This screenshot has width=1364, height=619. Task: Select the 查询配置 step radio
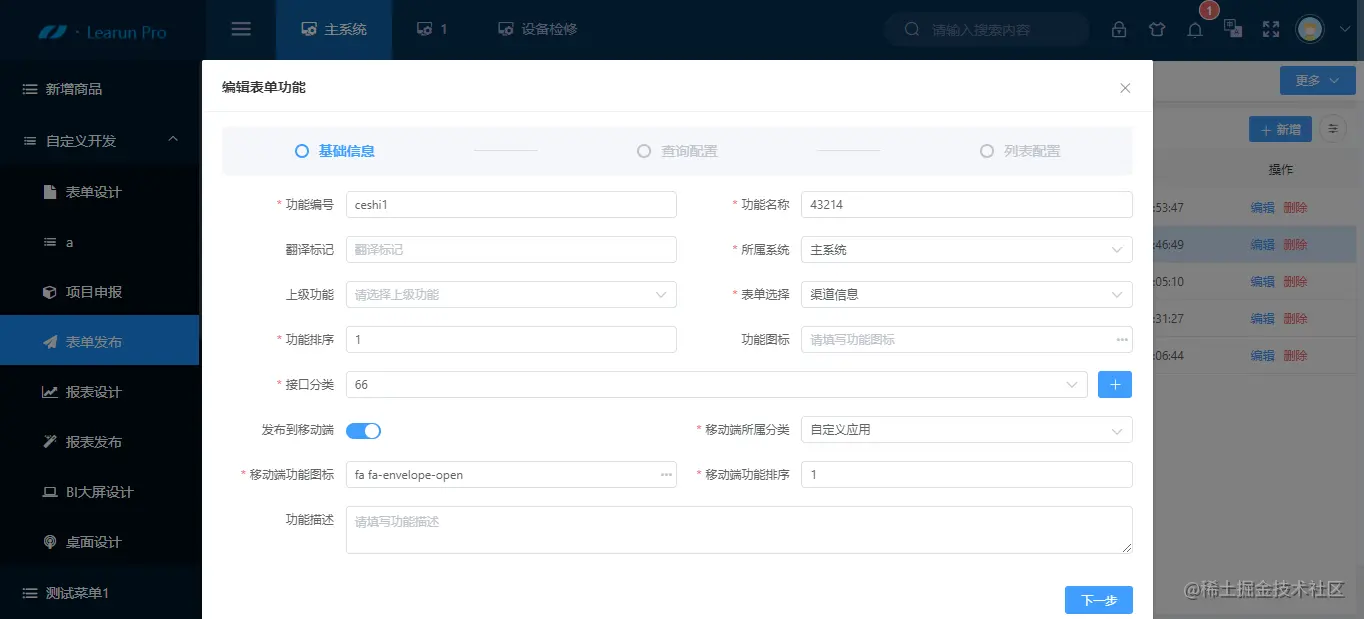pyautogui.click(x=644, y=150)
